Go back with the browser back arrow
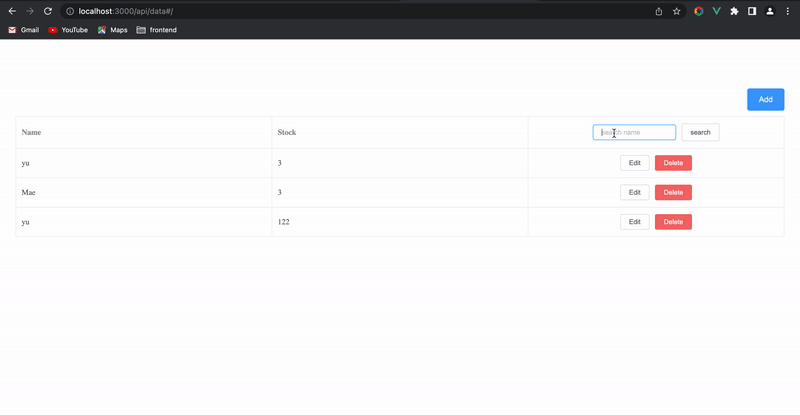The image size is (800, 416). pos(12,11)
